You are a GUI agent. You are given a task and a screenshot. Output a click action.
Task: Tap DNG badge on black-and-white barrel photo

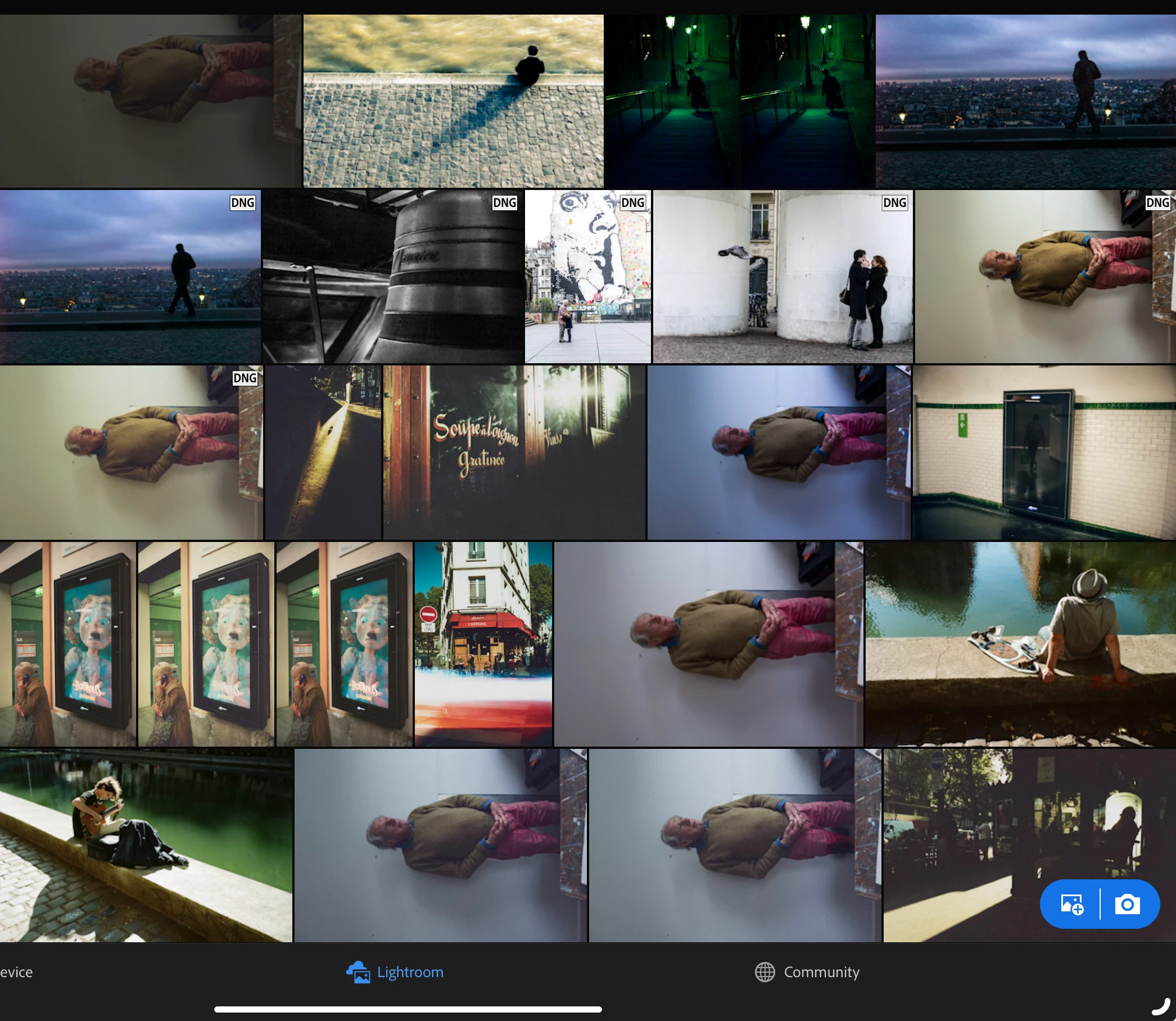(504, 203)
